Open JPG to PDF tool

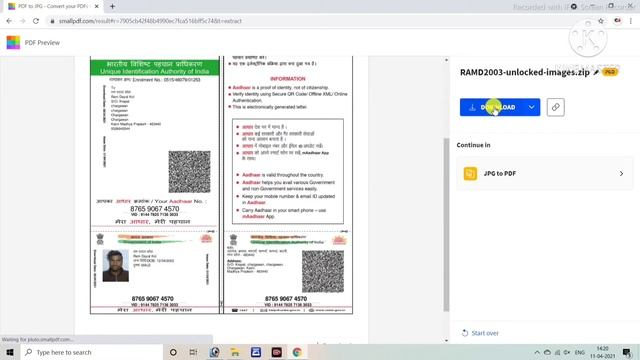click(x=545, y=173)
